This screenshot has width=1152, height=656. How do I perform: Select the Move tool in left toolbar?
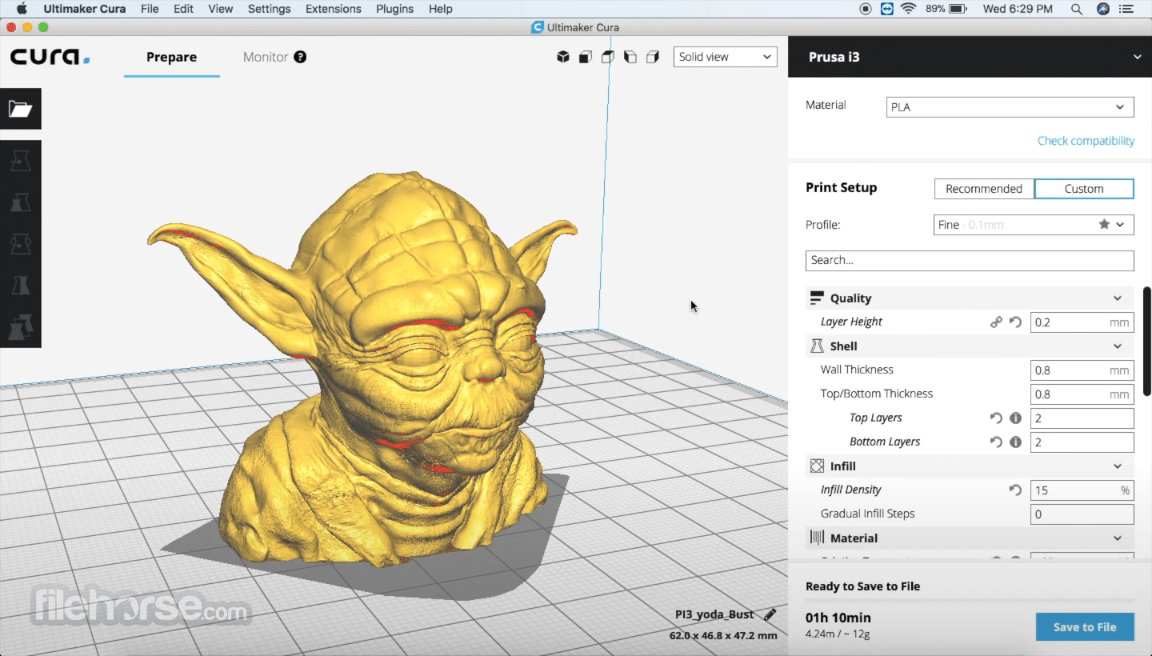pyautogui.click(x=21, y=161)
